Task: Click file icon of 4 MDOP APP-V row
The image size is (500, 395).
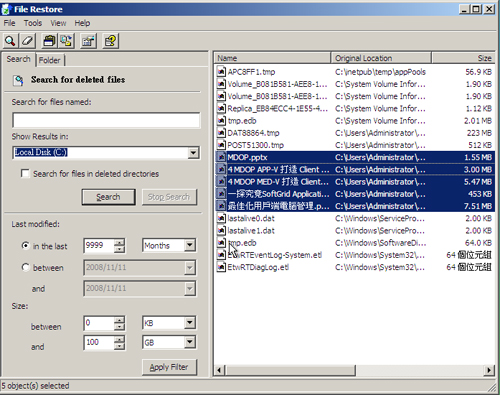Action: 221,169
